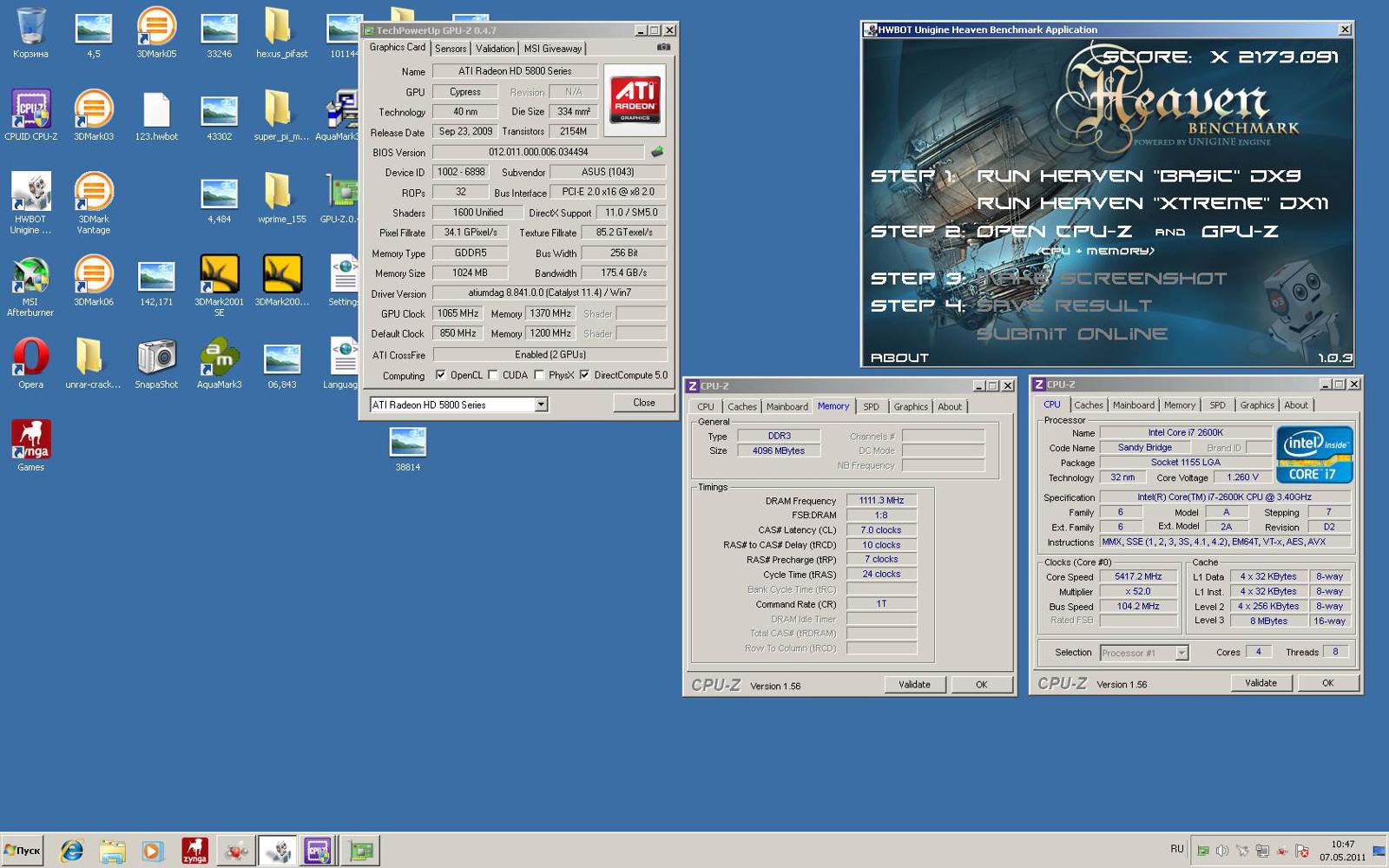Select Mainboard tab in right CPU-Z window
The height and width of the screenshot is (868, 1389).
point(1134,405)
